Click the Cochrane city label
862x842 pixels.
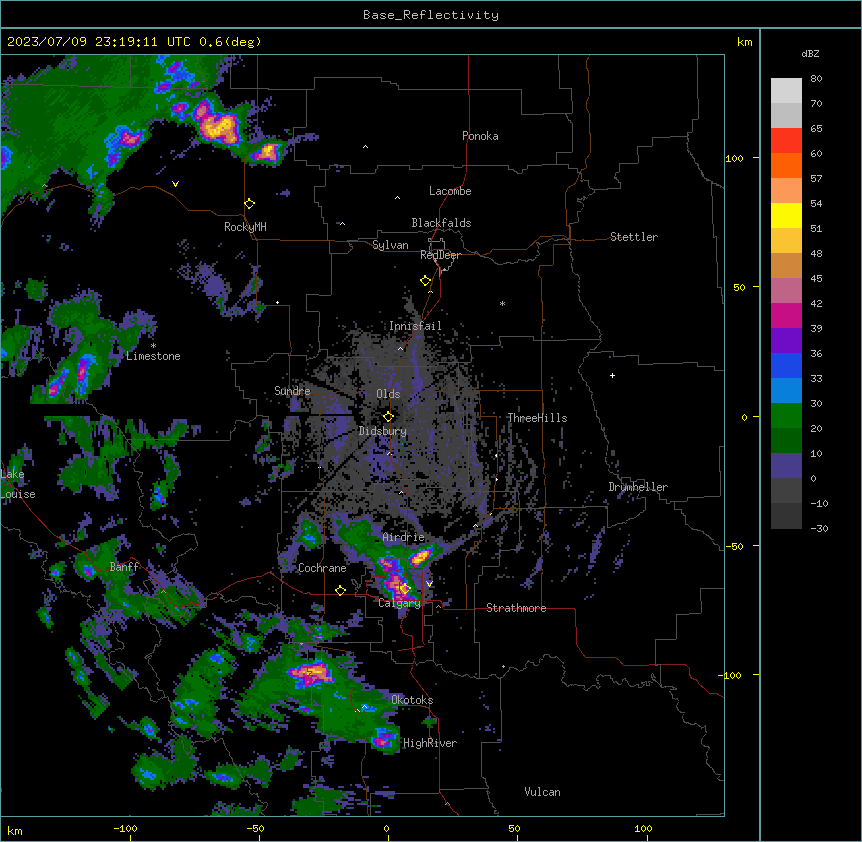(x=322, y=568)
